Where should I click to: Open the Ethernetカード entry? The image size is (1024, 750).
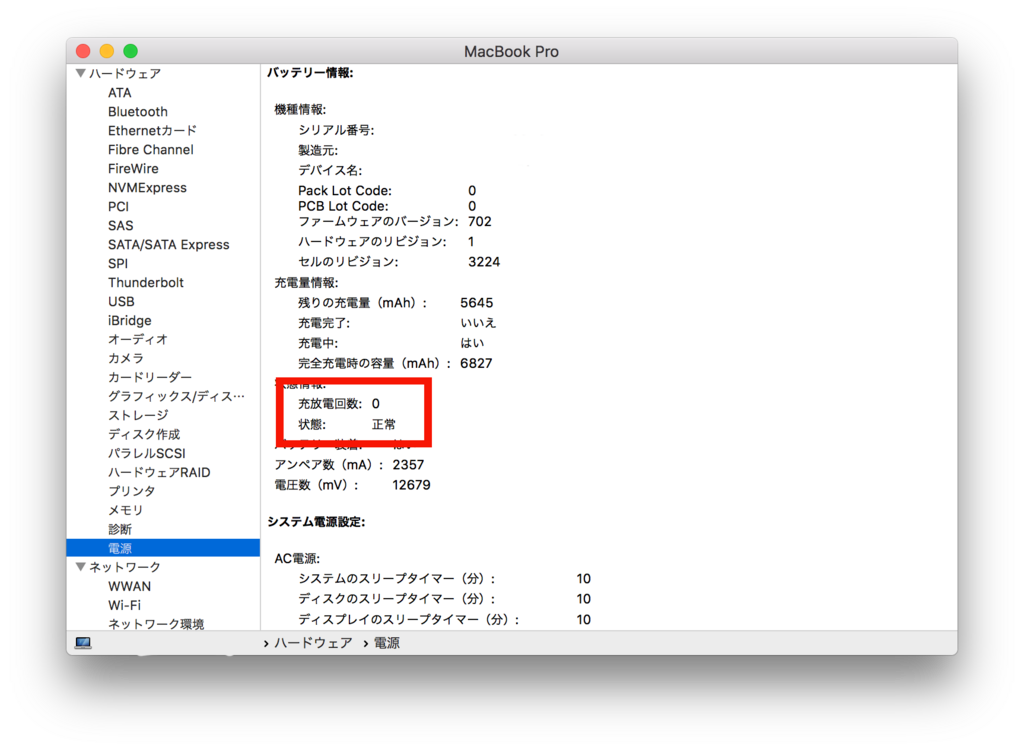pyautogui.click(x=152, y=131)
